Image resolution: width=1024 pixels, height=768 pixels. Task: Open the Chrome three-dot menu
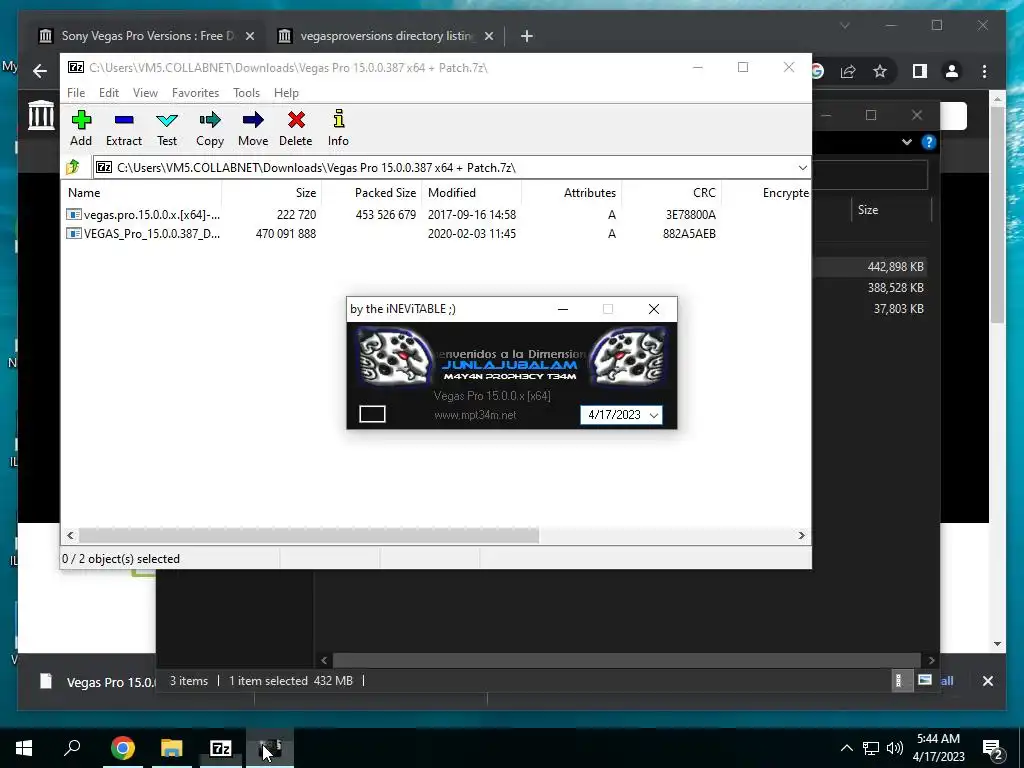pos(984,71)
